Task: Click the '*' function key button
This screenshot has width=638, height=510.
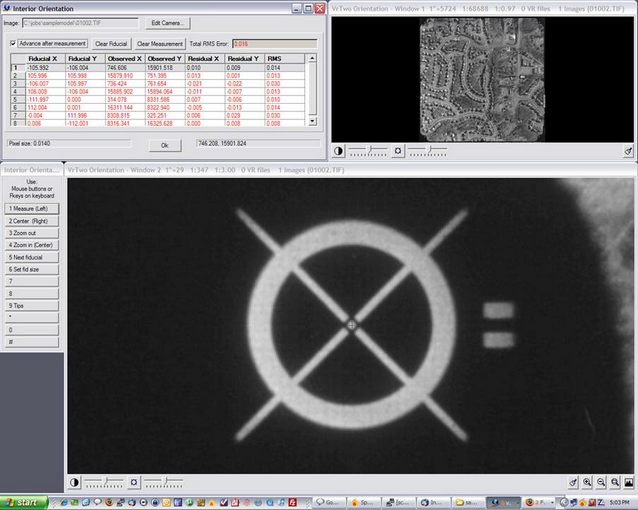Action: pos(32,318)
